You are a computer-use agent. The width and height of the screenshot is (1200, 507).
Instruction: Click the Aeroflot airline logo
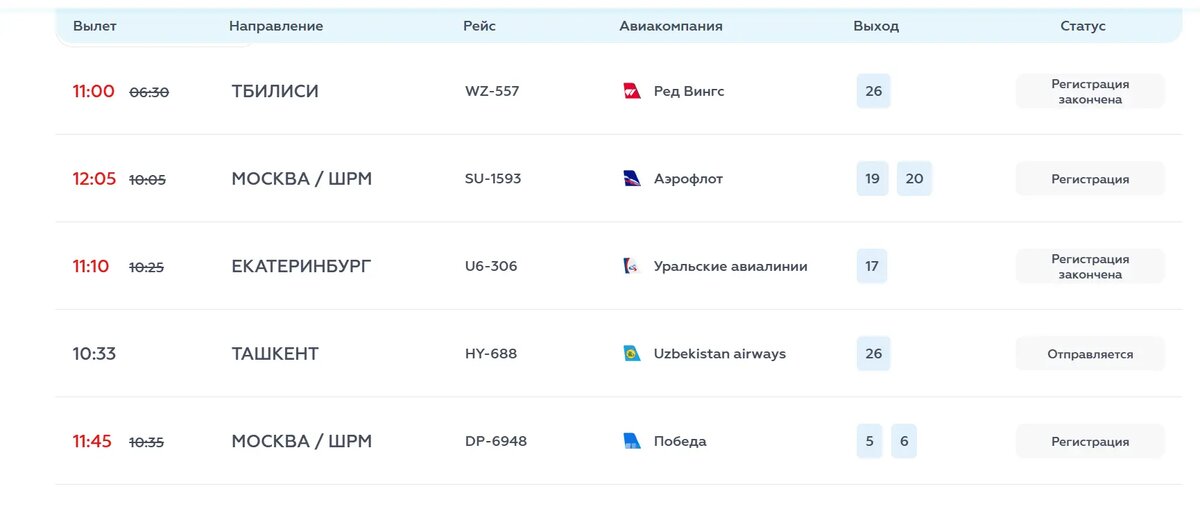(632, 179)
